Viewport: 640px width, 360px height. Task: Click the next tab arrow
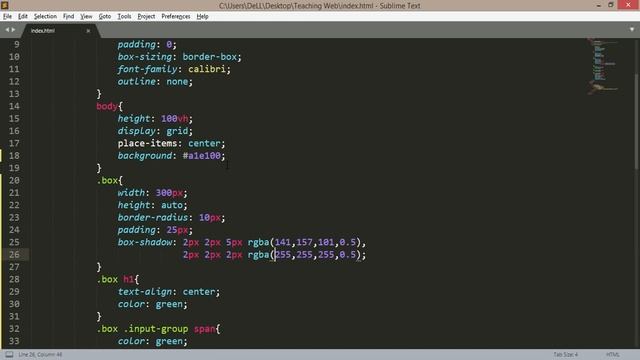pyautogui.click(x=13, y=30)
